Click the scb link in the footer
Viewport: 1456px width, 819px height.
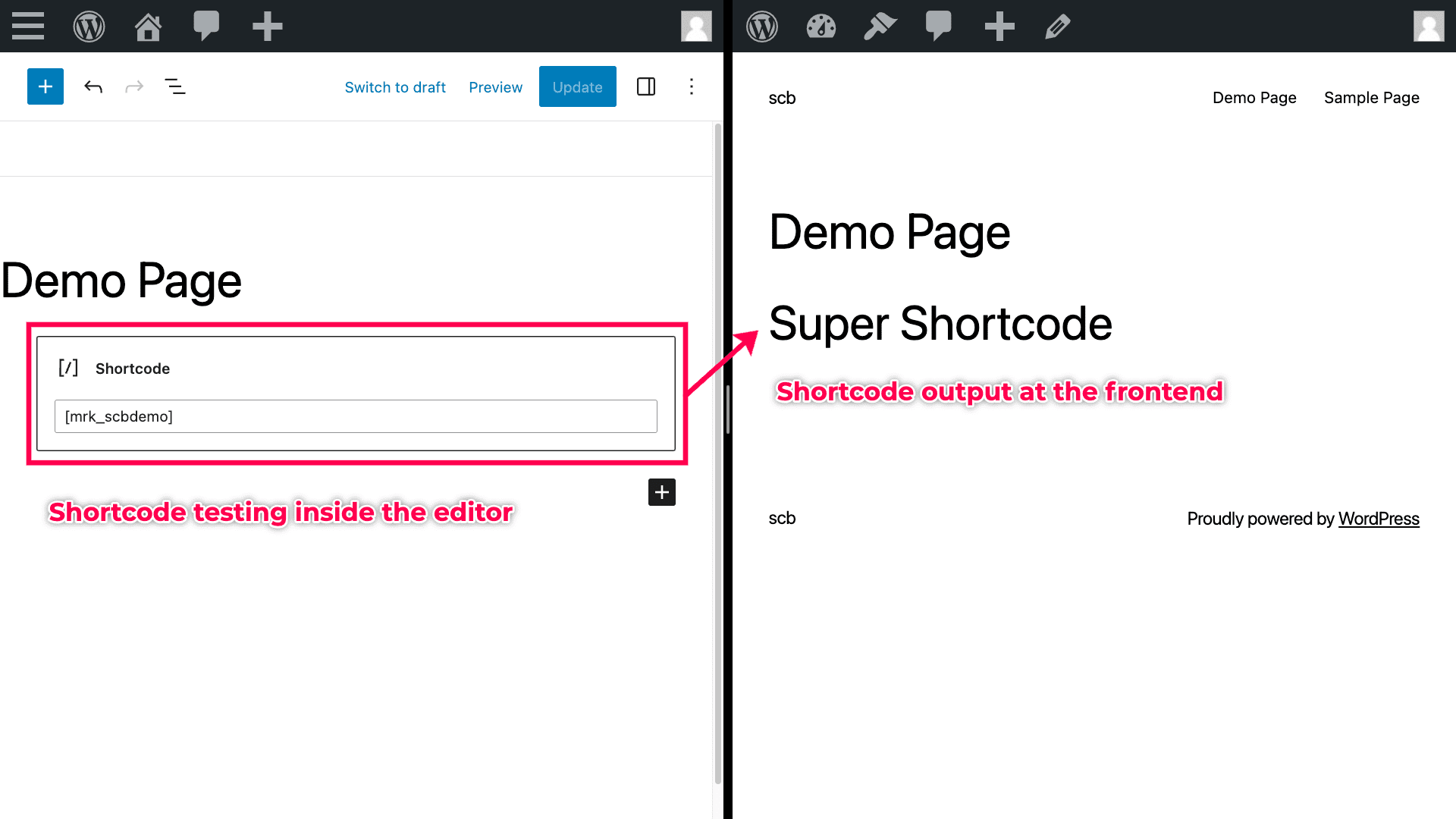pyautogui.click(x=782, y=518)
